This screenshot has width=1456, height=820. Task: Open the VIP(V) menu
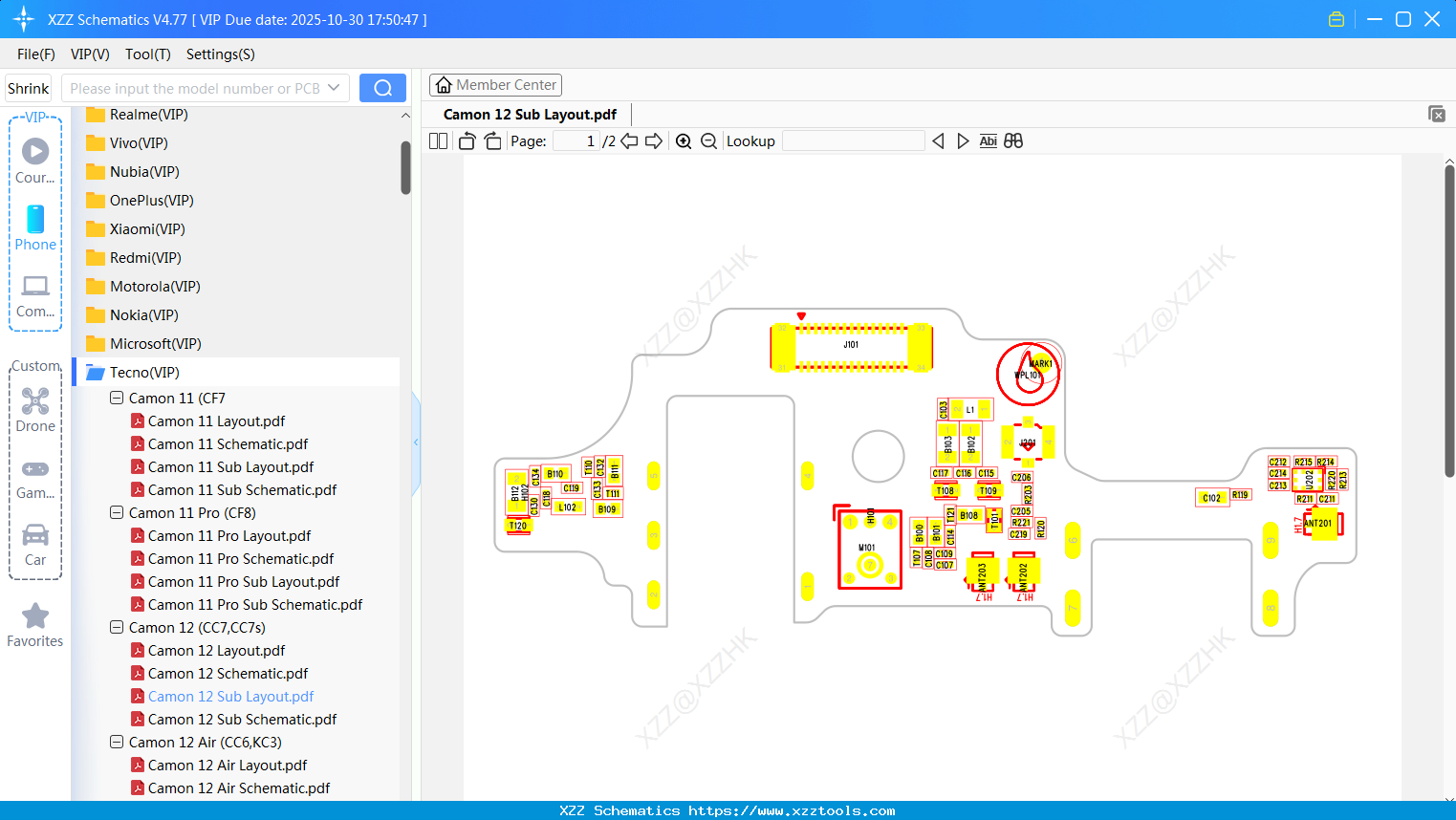coord(90,54)
